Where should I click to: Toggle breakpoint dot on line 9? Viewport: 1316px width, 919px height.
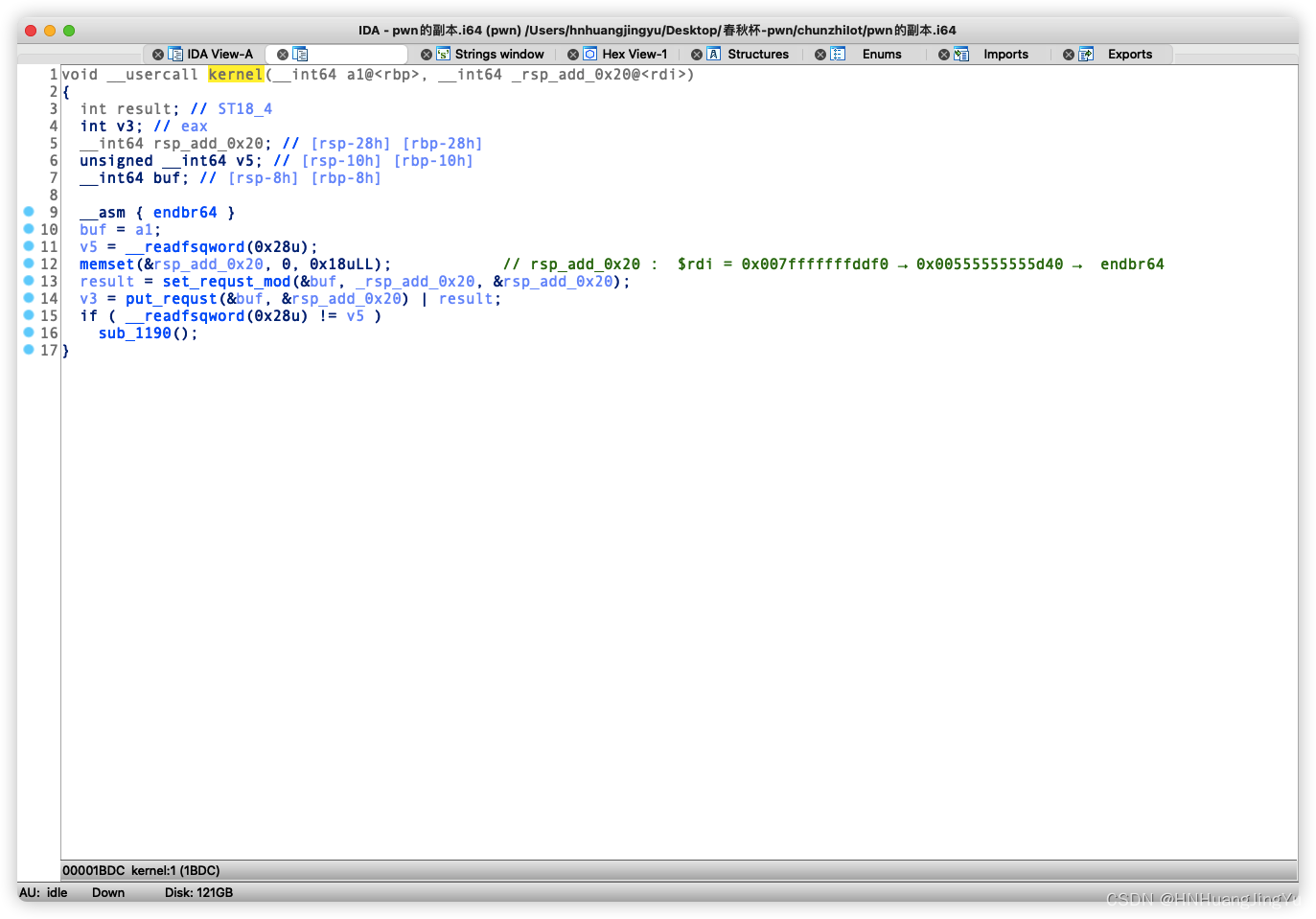click(x=29, y=212)
